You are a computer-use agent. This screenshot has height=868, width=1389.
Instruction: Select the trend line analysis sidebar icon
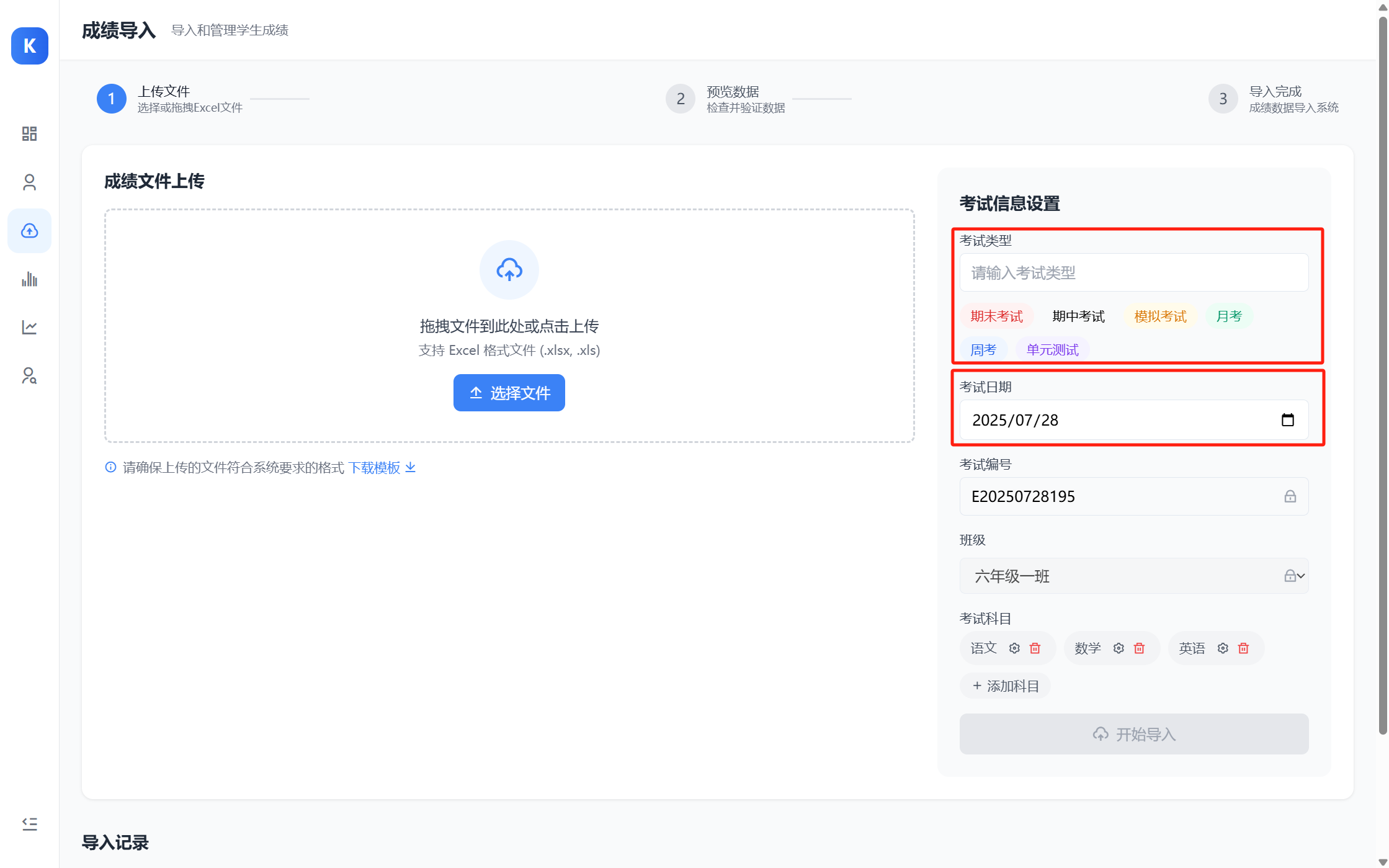coord(29,327)
